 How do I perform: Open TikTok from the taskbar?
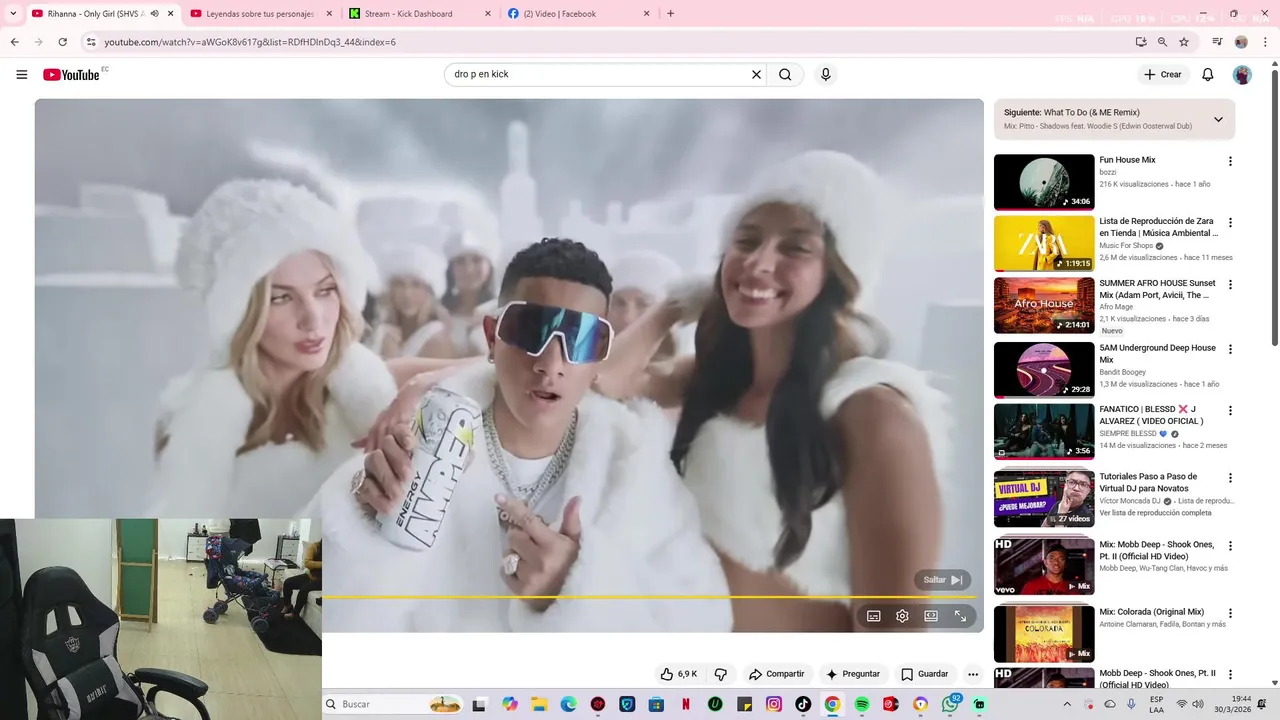pos(803,704)
